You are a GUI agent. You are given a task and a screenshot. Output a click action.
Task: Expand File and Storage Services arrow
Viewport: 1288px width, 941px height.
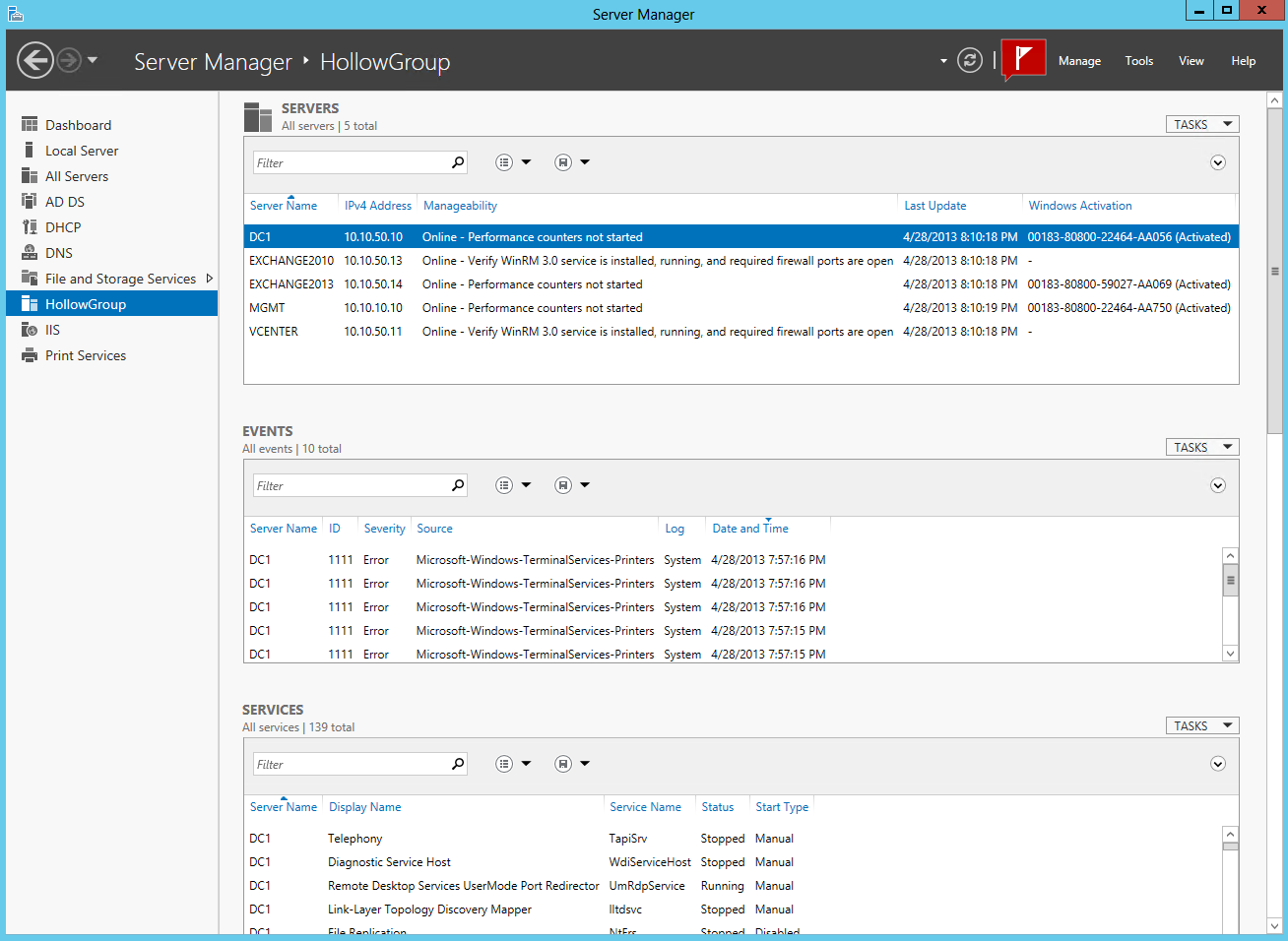tap(210, 279)
